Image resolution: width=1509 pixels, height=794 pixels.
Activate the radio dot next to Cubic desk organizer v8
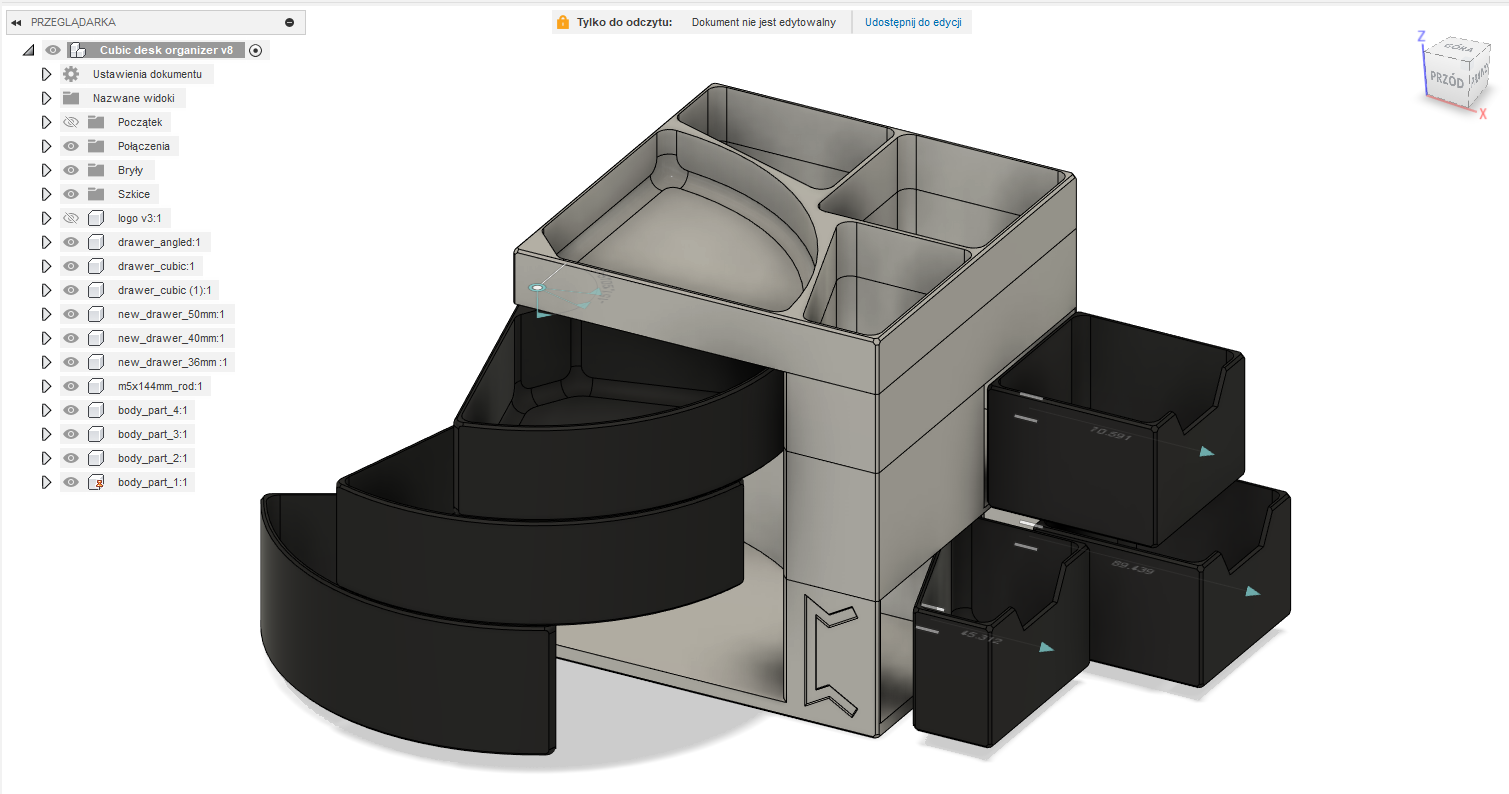click(255, 50)
